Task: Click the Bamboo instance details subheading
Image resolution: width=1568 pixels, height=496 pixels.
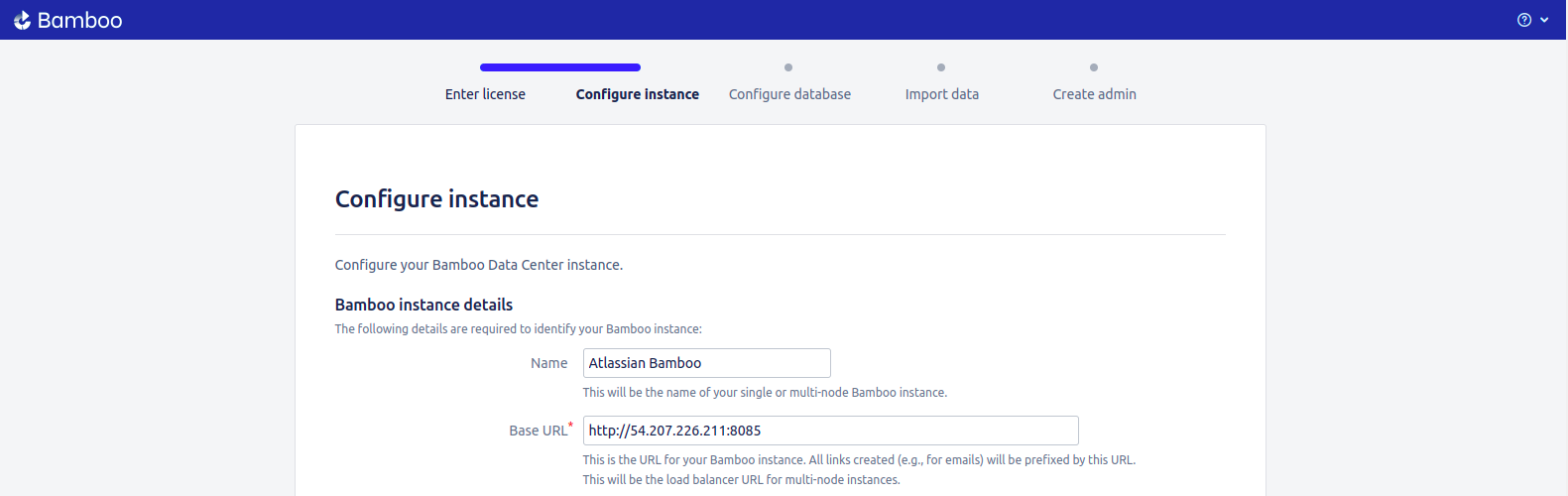Action: pos(424,305)
